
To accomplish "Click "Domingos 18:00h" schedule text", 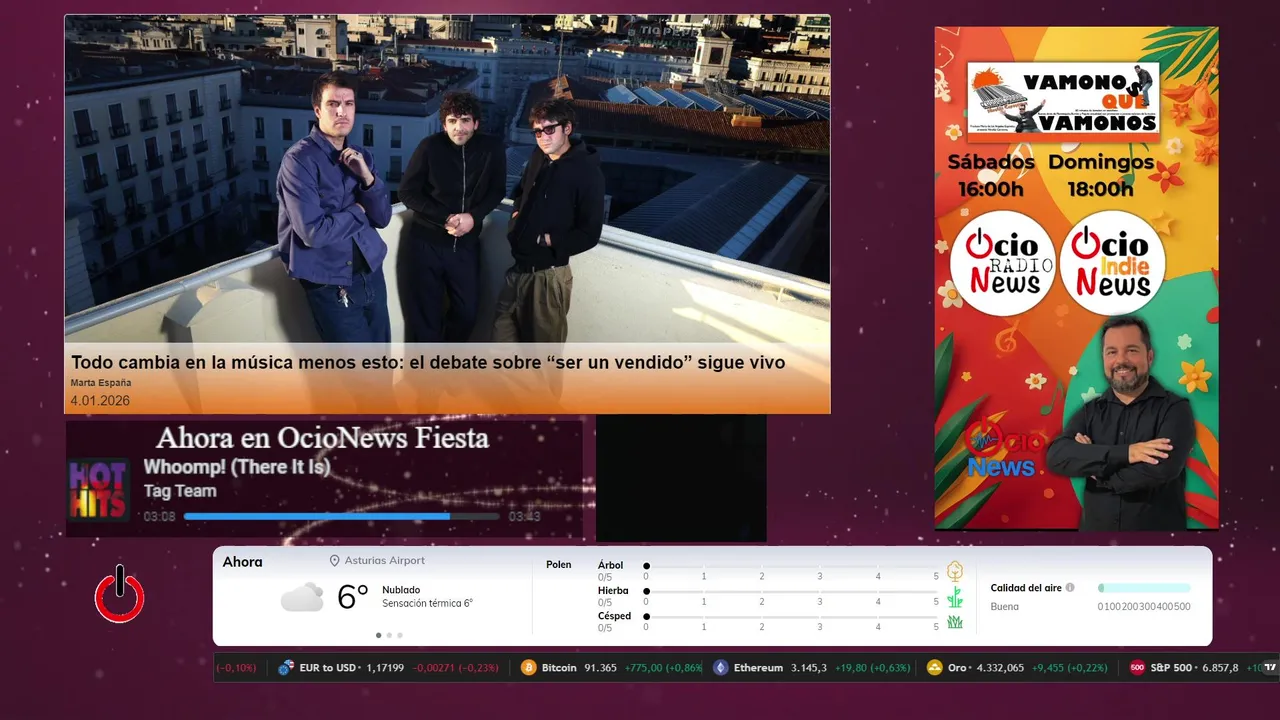I will pos(1101,175).
